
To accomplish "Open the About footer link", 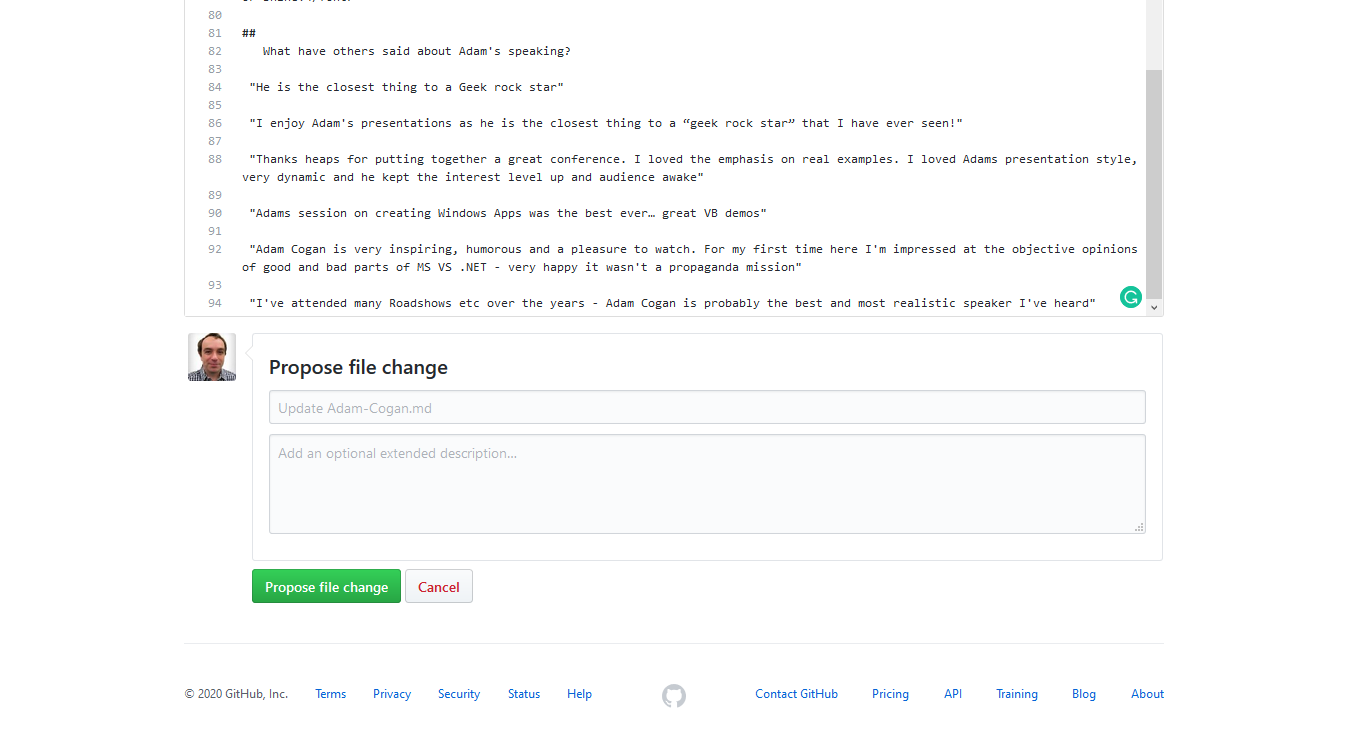I will (x=1147, y=694).
